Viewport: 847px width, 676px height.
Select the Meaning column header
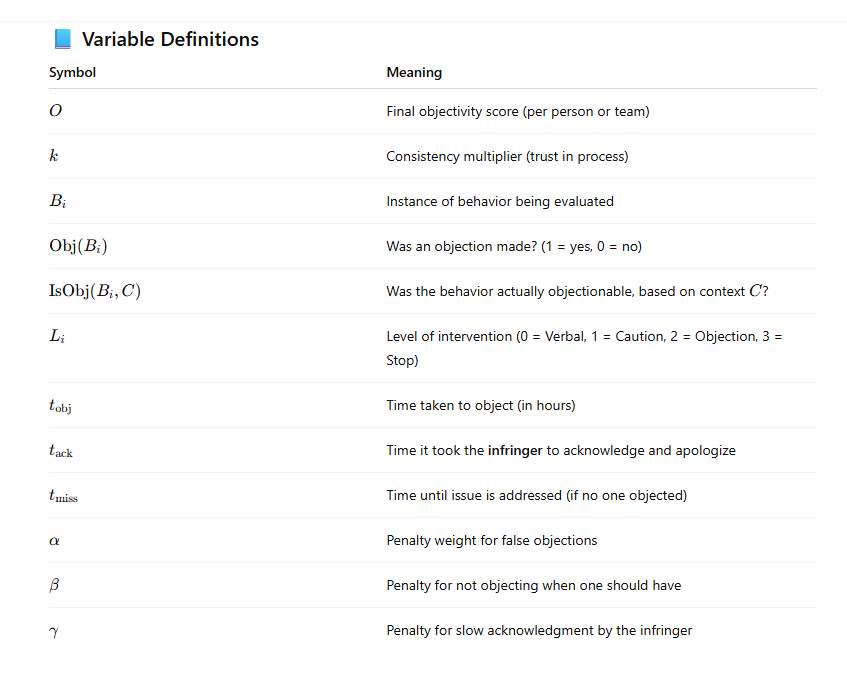coord(414,73)
